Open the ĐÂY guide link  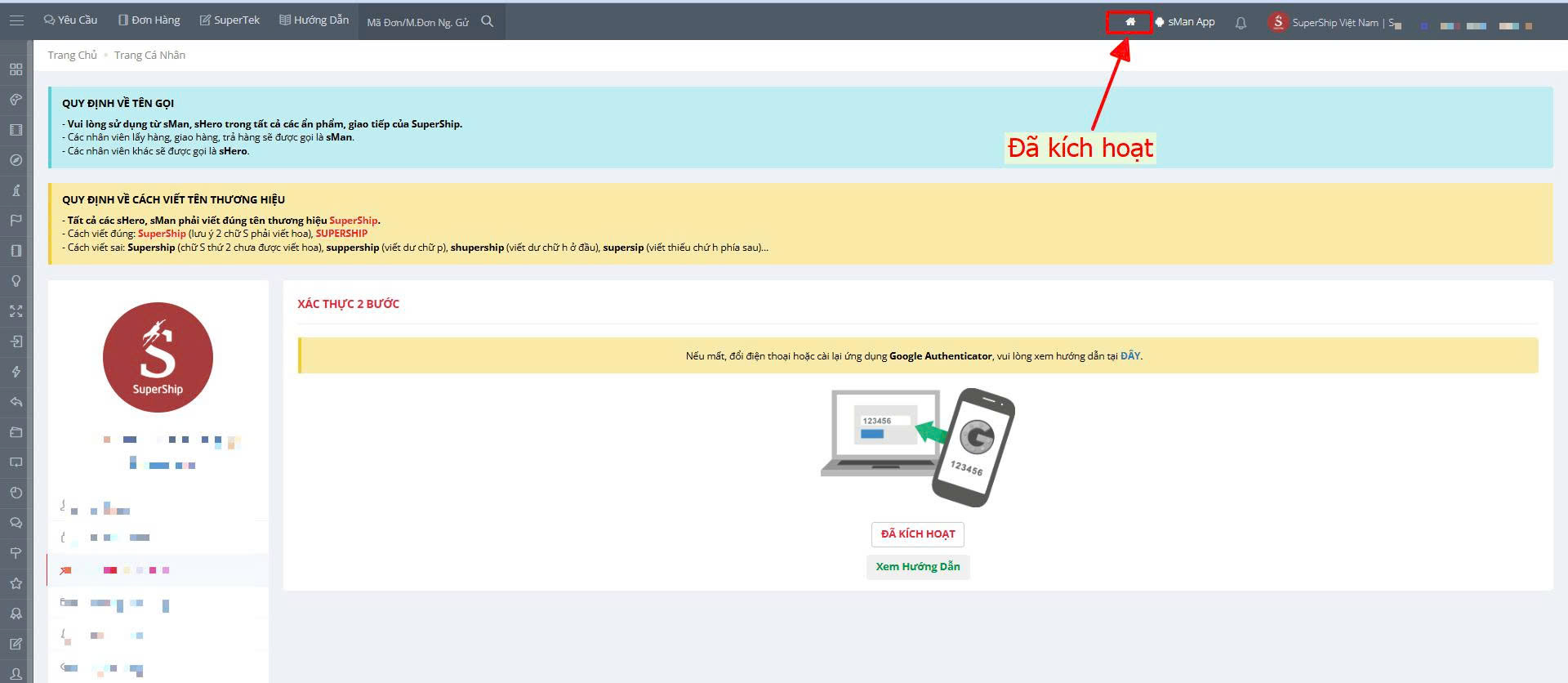click(x=1130, y=356)
